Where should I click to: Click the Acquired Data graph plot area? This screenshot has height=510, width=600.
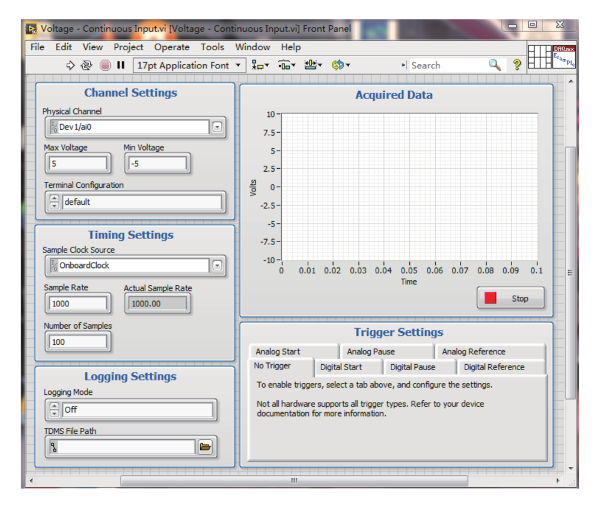point(409,187)
